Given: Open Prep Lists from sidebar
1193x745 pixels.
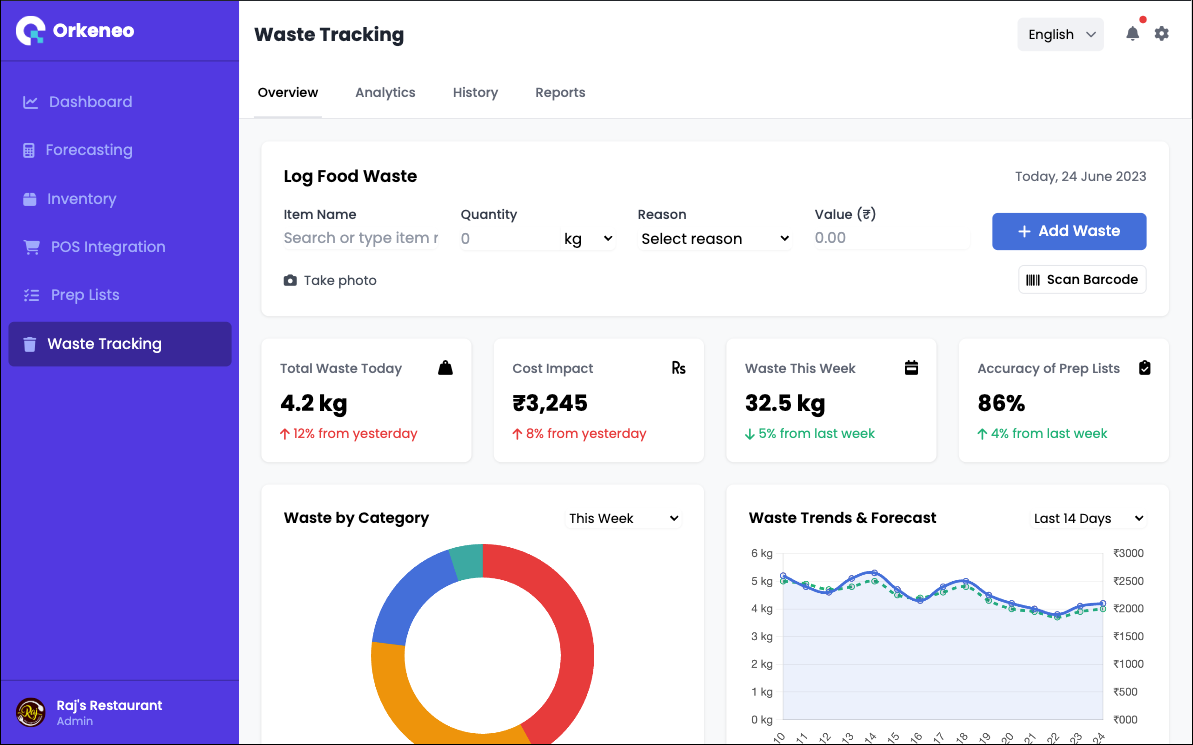Looking at the screenshot, I should pos(119,295).
